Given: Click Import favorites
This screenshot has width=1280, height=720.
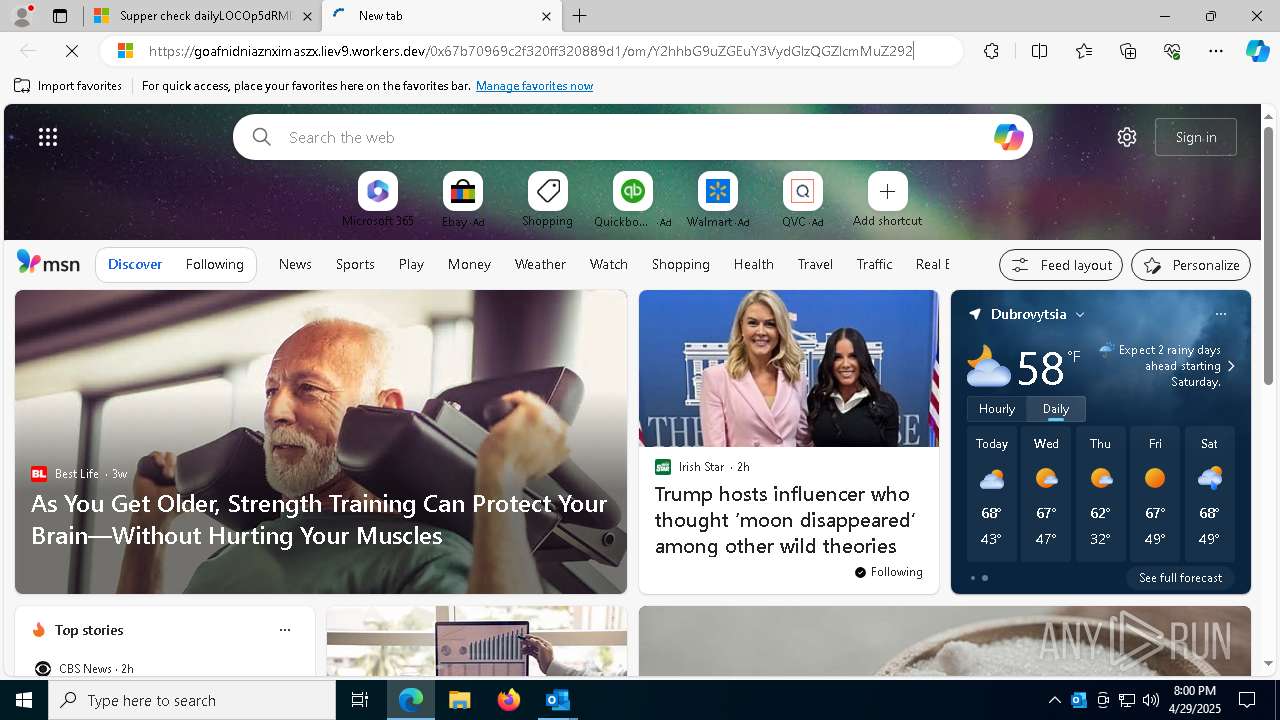Looking at the screenshot, I should 68,86.
